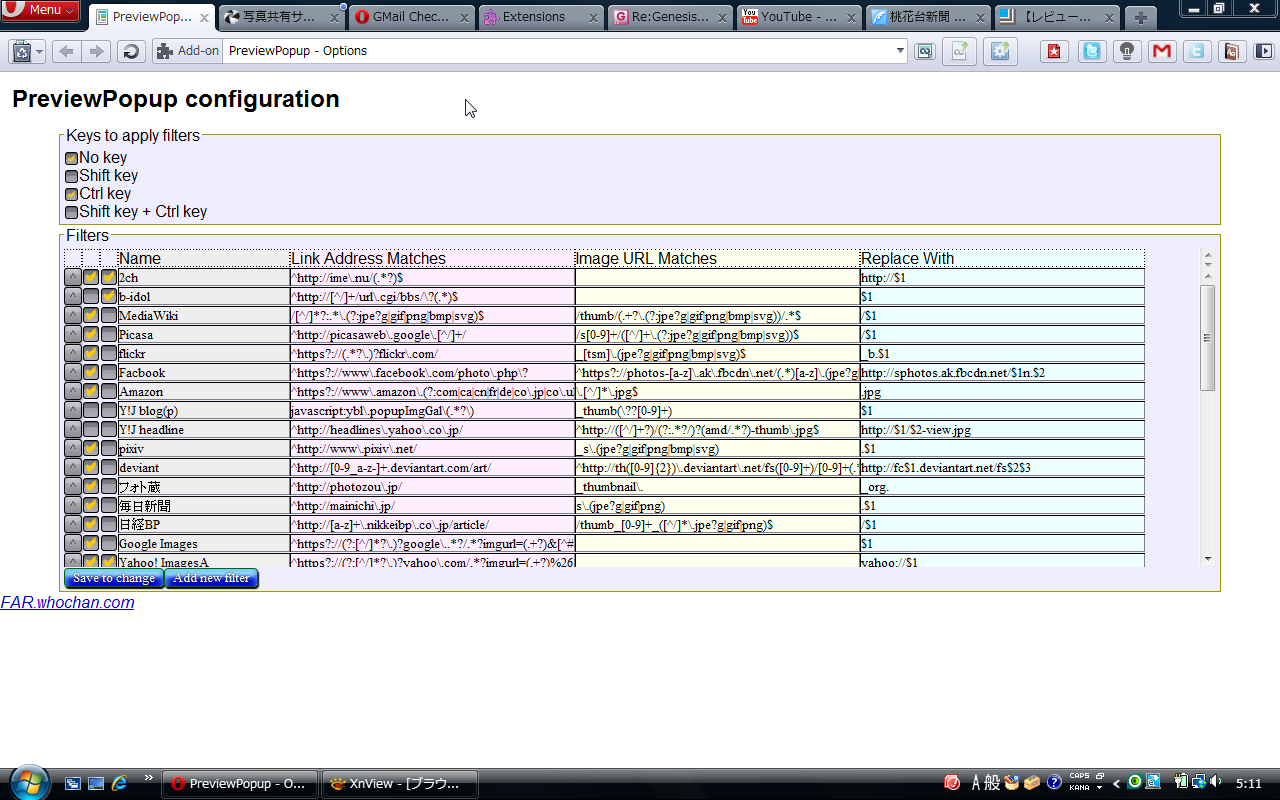Switch to the 桃花台新聞 tab
Screen dimensions: 1280x800
pyautogui.click(x=929, y=17)
